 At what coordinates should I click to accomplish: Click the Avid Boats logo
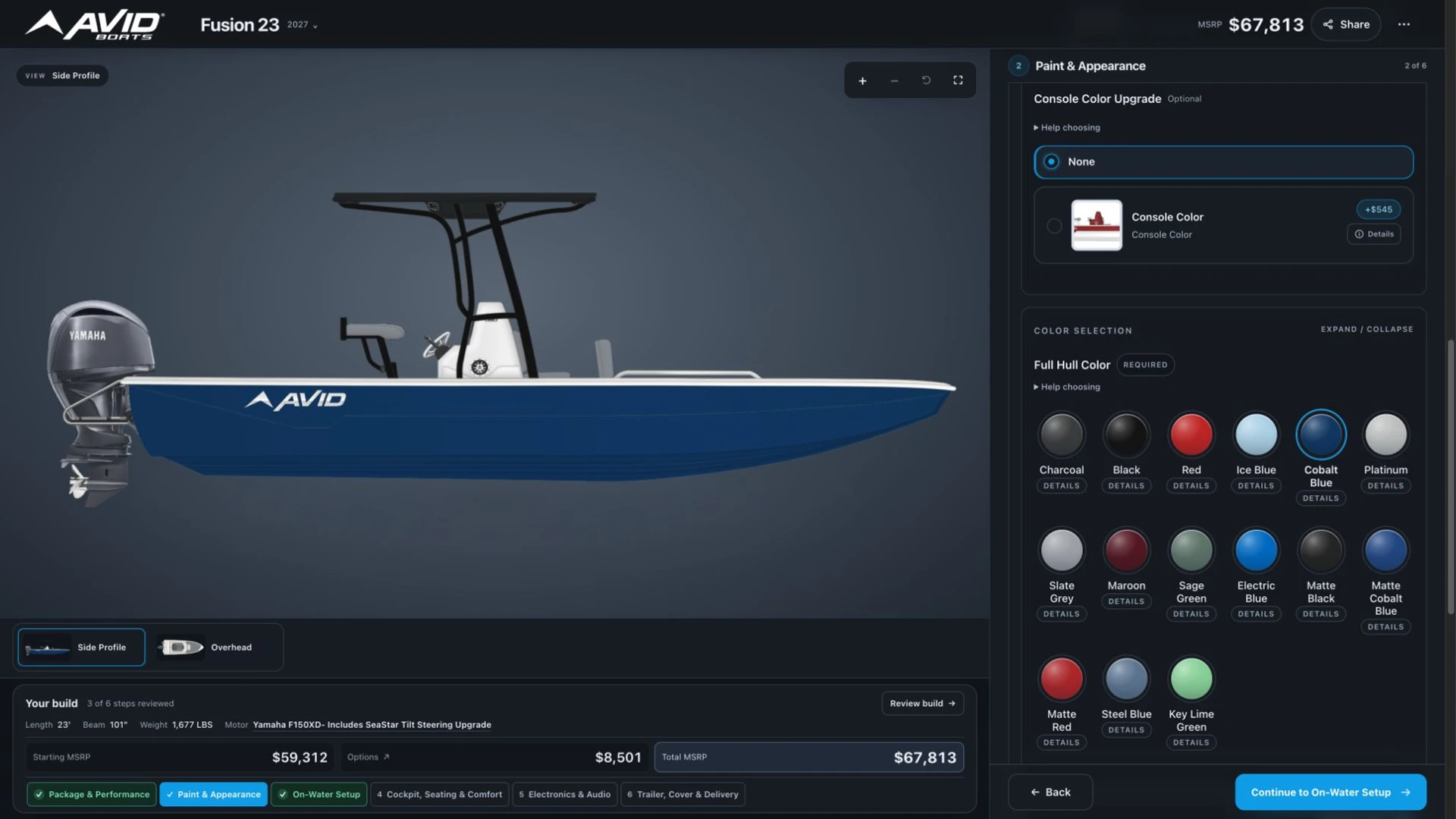coord(95,24)
